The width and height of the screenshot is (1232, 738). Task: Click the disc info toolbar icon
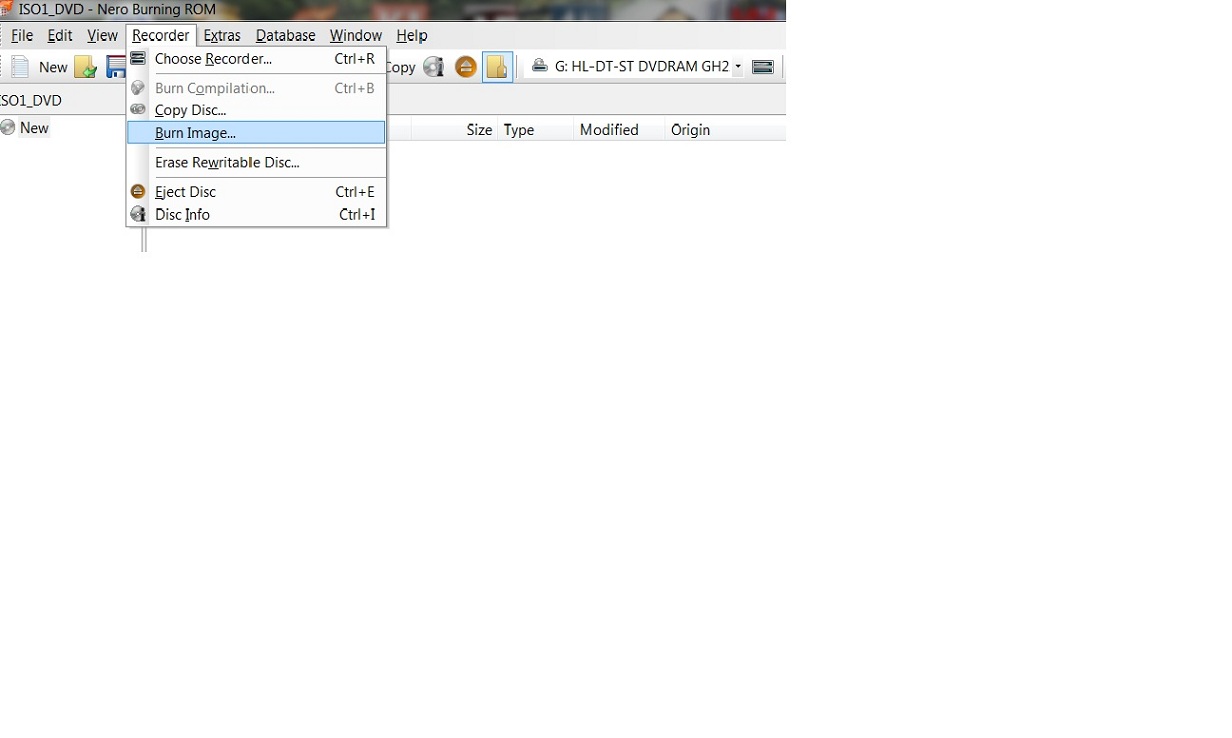(x=433, y=67)
